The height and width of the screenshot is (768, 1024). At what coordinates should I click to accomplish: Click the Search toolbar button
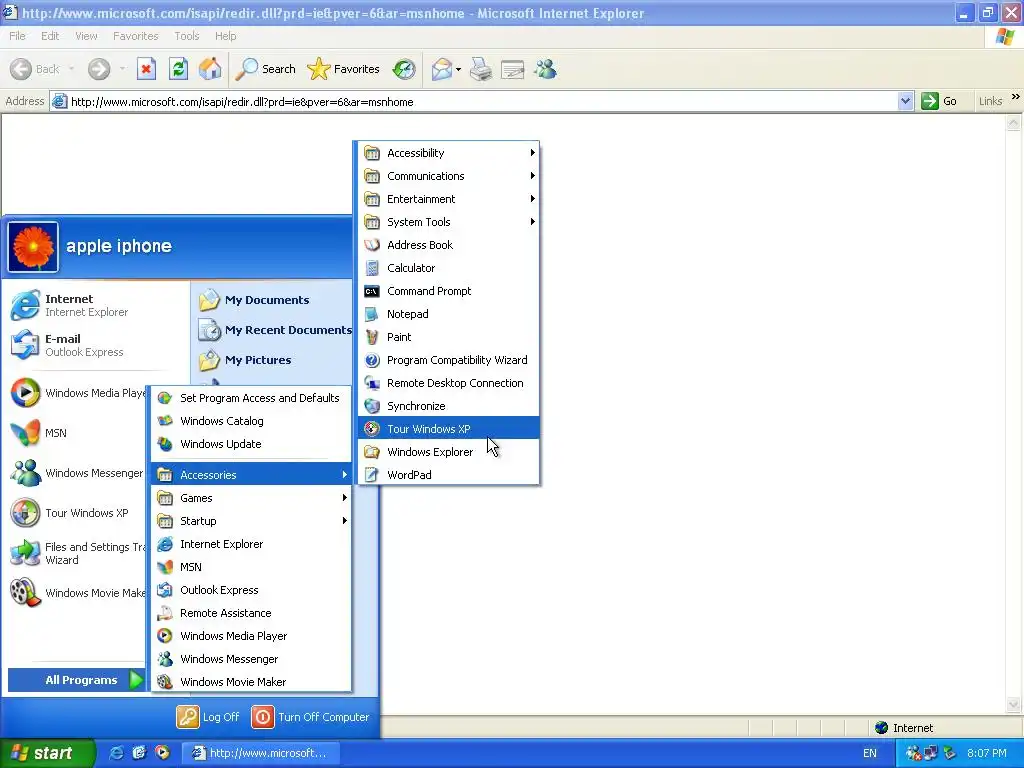pyautogui.click(x=266, y=69)
